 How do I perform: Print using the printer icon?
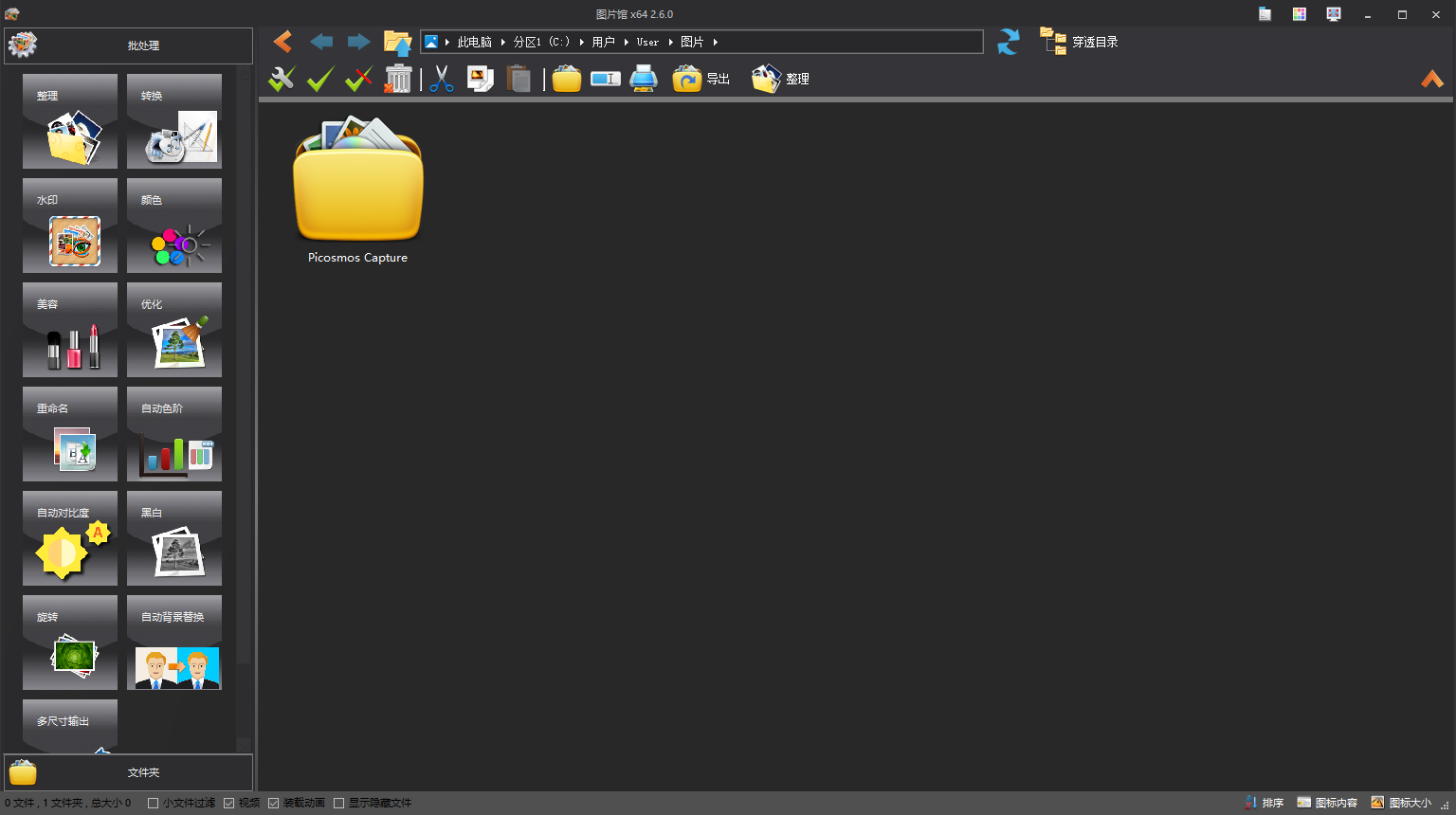644,79
